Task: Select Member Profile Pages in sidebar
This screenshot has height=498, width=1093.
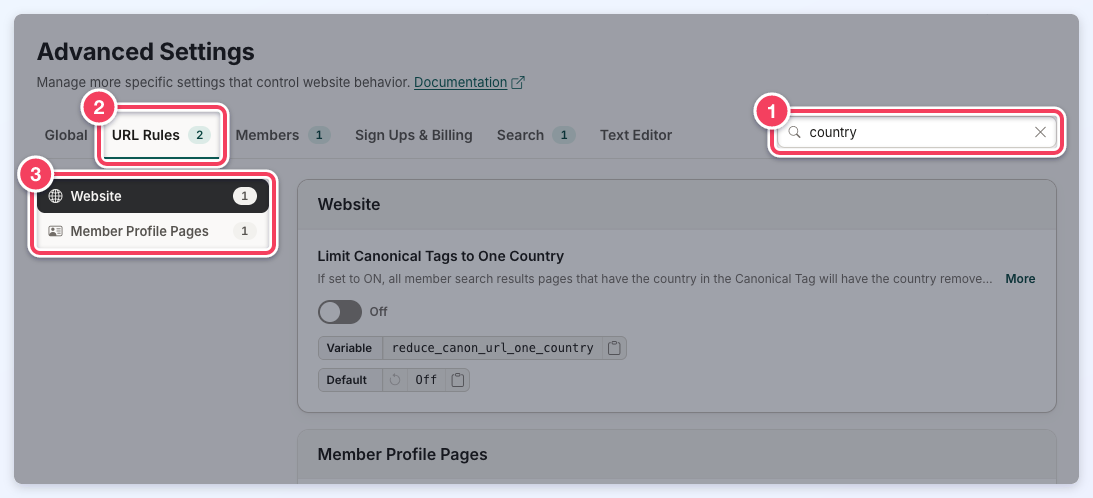Action: 153,231
